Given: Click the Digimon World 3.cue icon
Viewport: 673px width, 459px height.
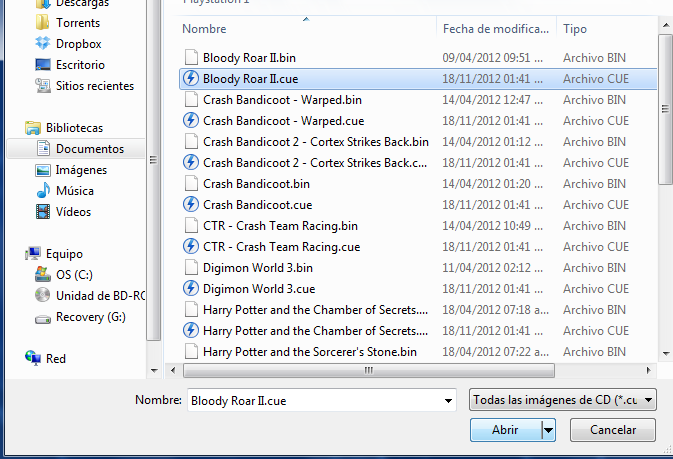Looking at the screenshot, I should 191,289.
